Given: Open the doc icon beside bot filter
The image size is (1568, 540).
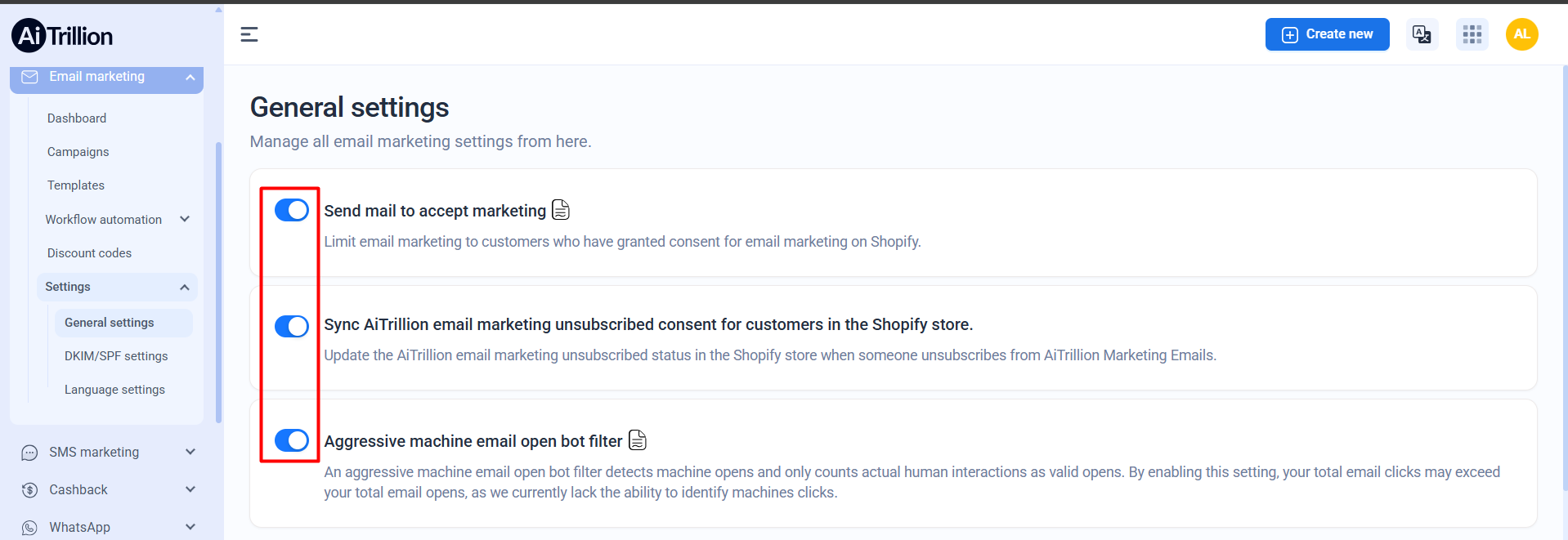Looking at the screenshot, I should tap(638, 440).
